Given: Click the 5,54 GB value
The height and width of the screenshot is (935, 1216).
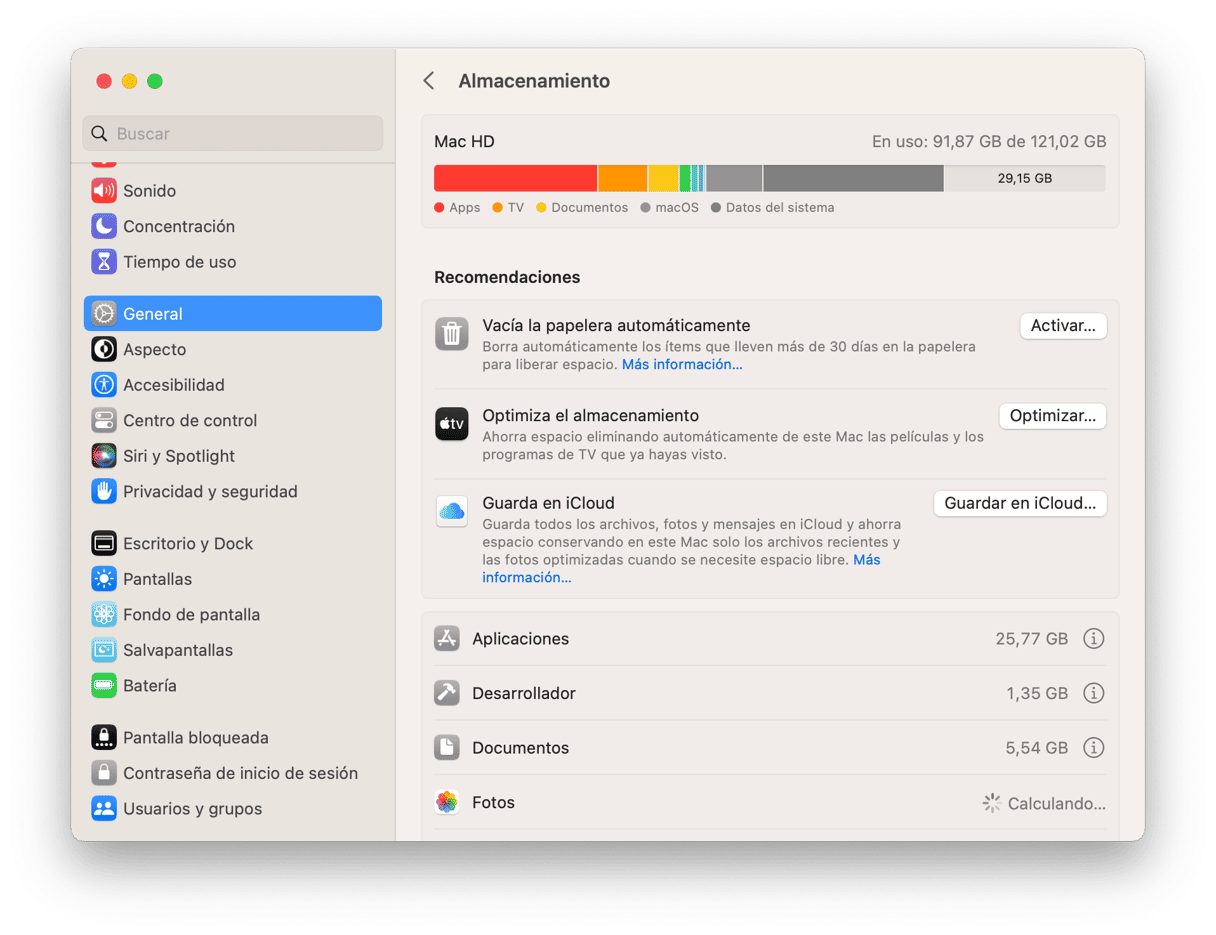Looking at the screenshot, I should coord(1036,747).
